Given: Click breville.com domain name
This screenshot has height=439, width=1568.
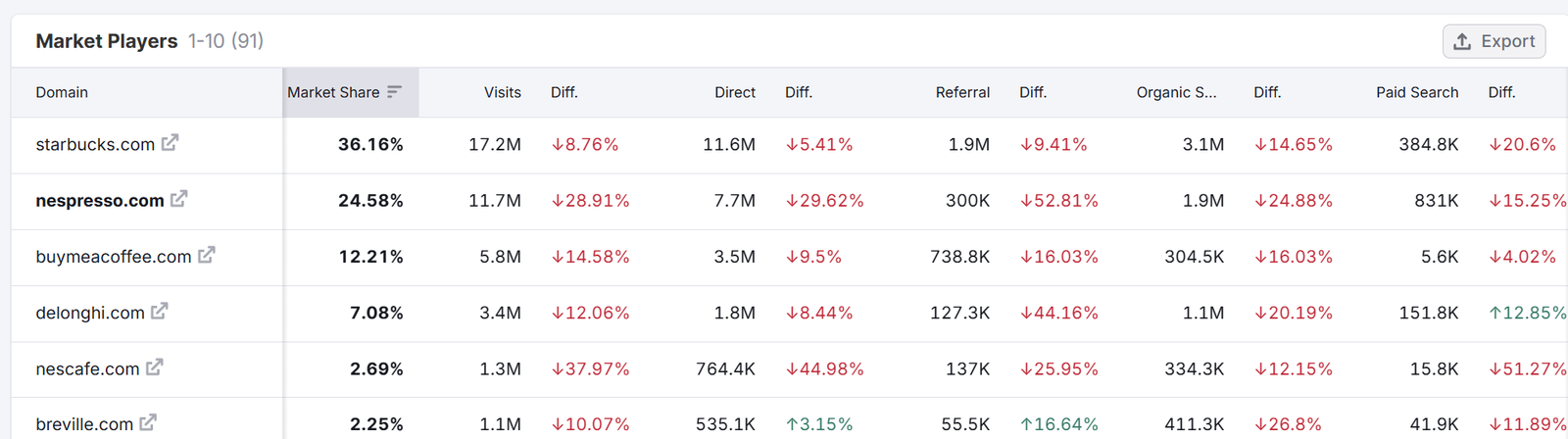Looking at the screenshot, I should pyautogui.click(x=84, y=424).
